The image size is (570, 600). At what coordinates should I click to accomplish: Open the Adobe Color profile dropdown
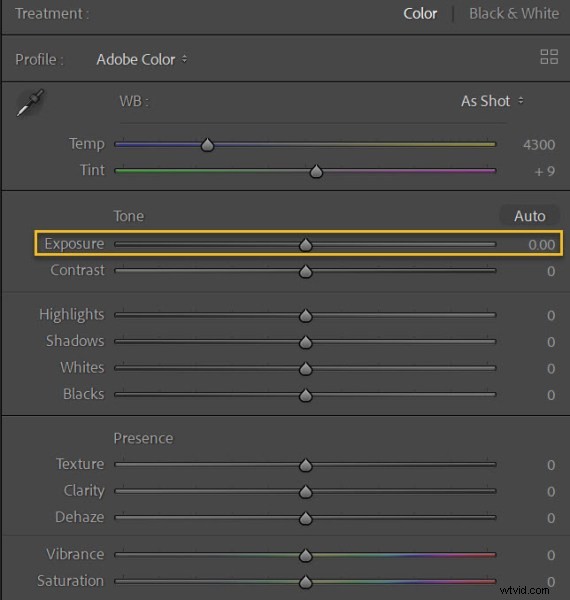(142, 59)
